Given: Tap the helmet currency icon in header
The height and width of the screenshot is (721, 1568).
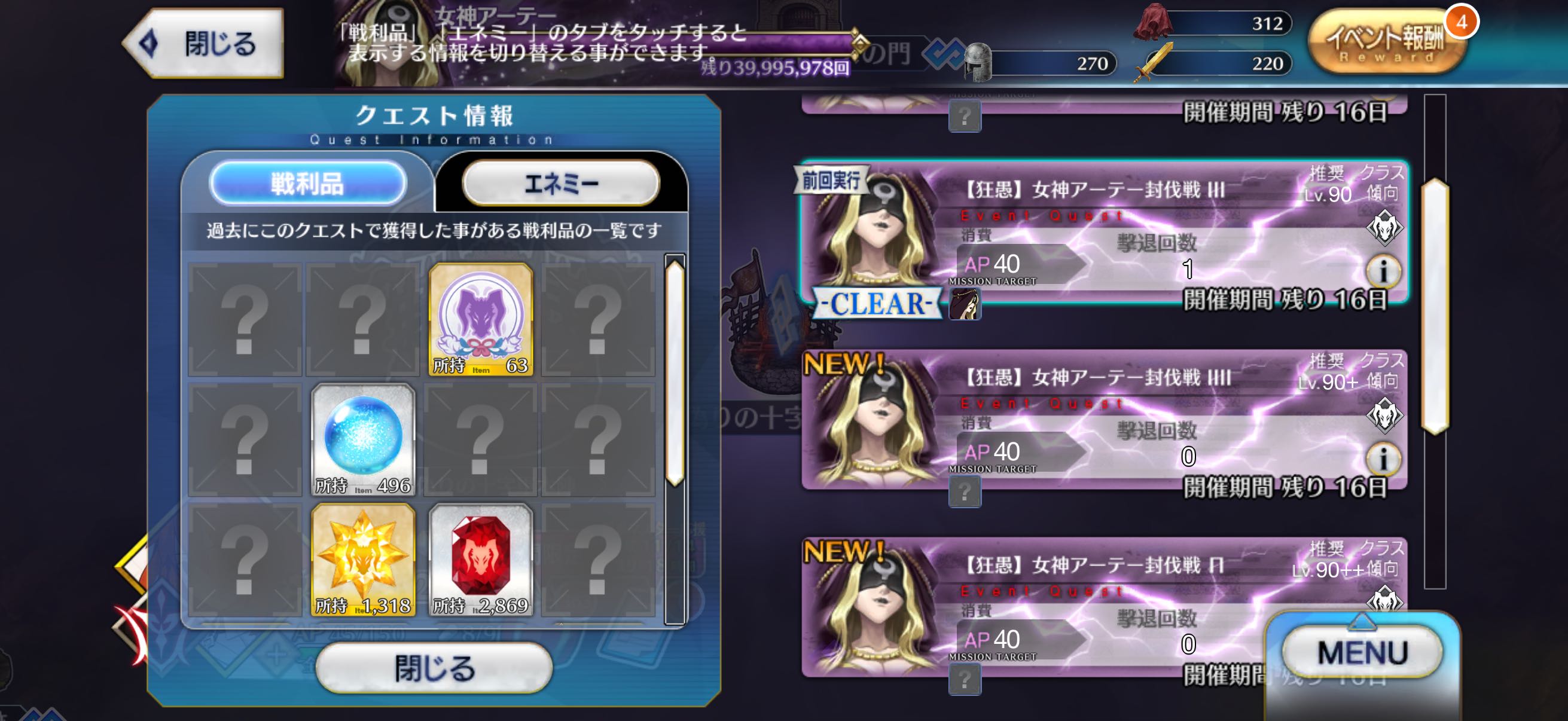Looking at the screenshot, I should tap(978, 63).
